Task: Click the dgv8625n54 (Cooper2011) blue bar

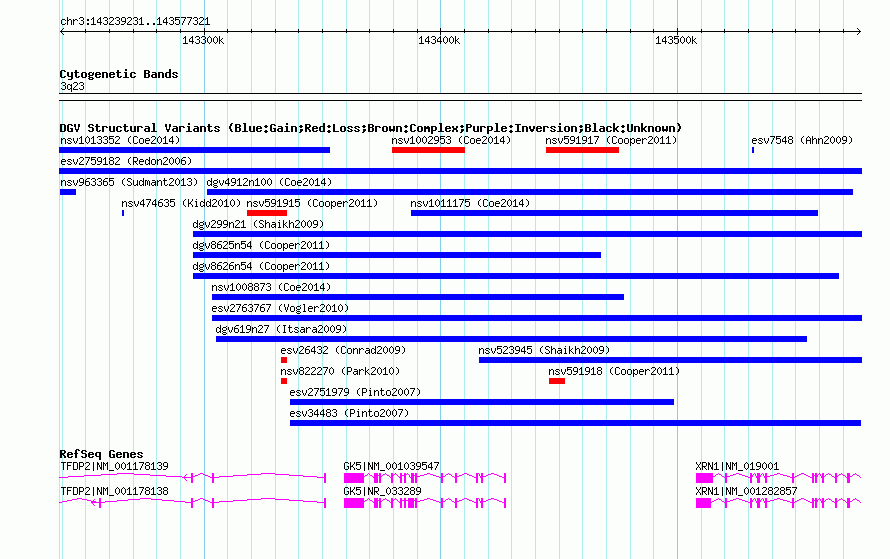Action: [397, 255]
